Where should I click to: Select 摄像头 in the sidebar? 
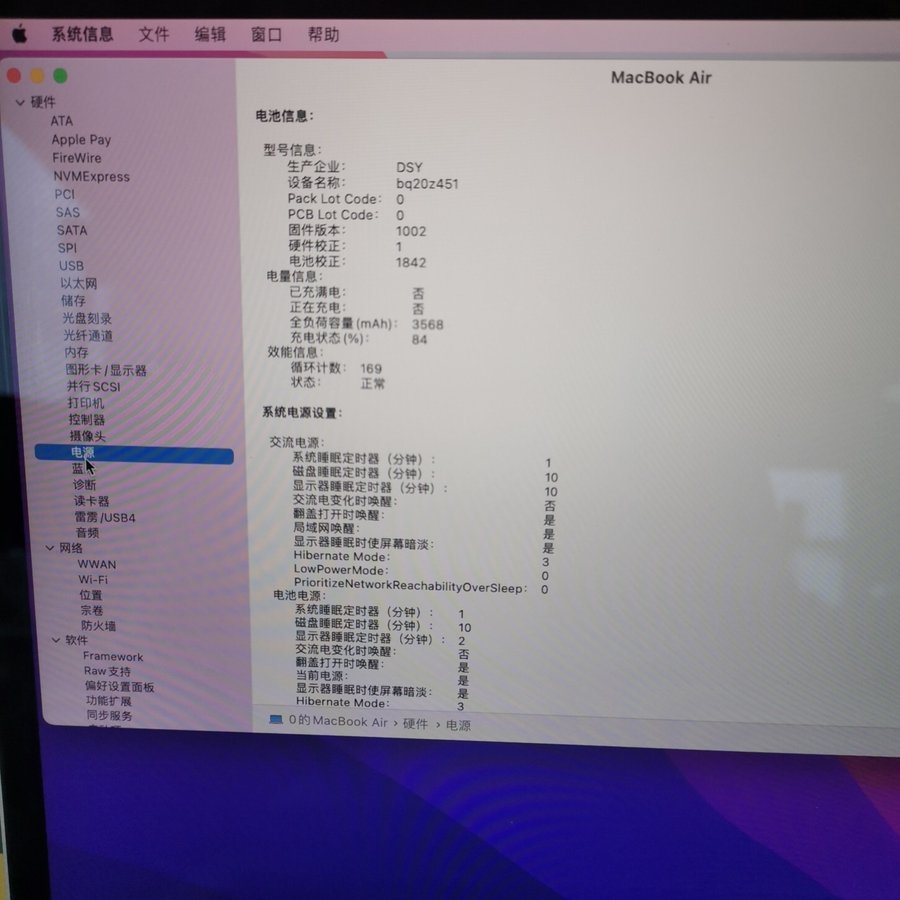88,436
